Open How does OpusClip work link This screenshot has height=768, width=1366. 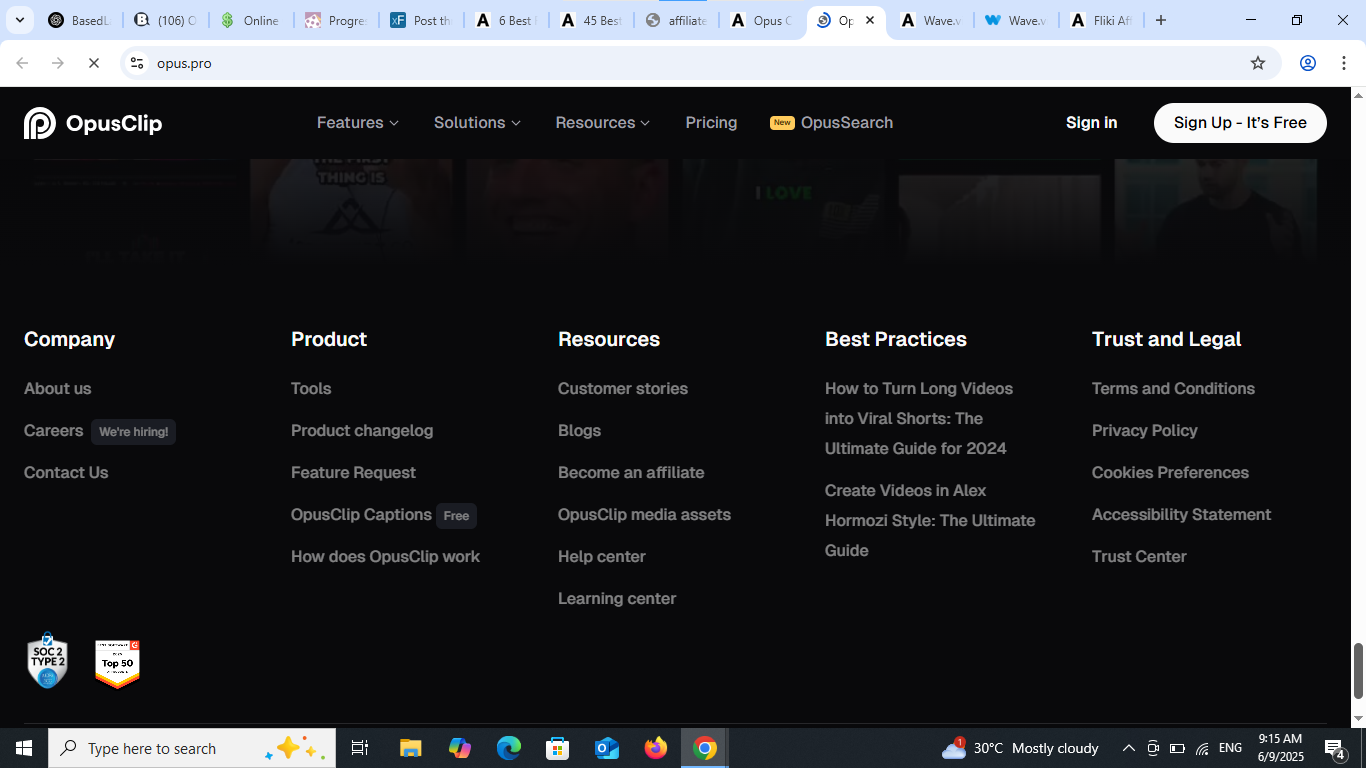click(385, 557)
